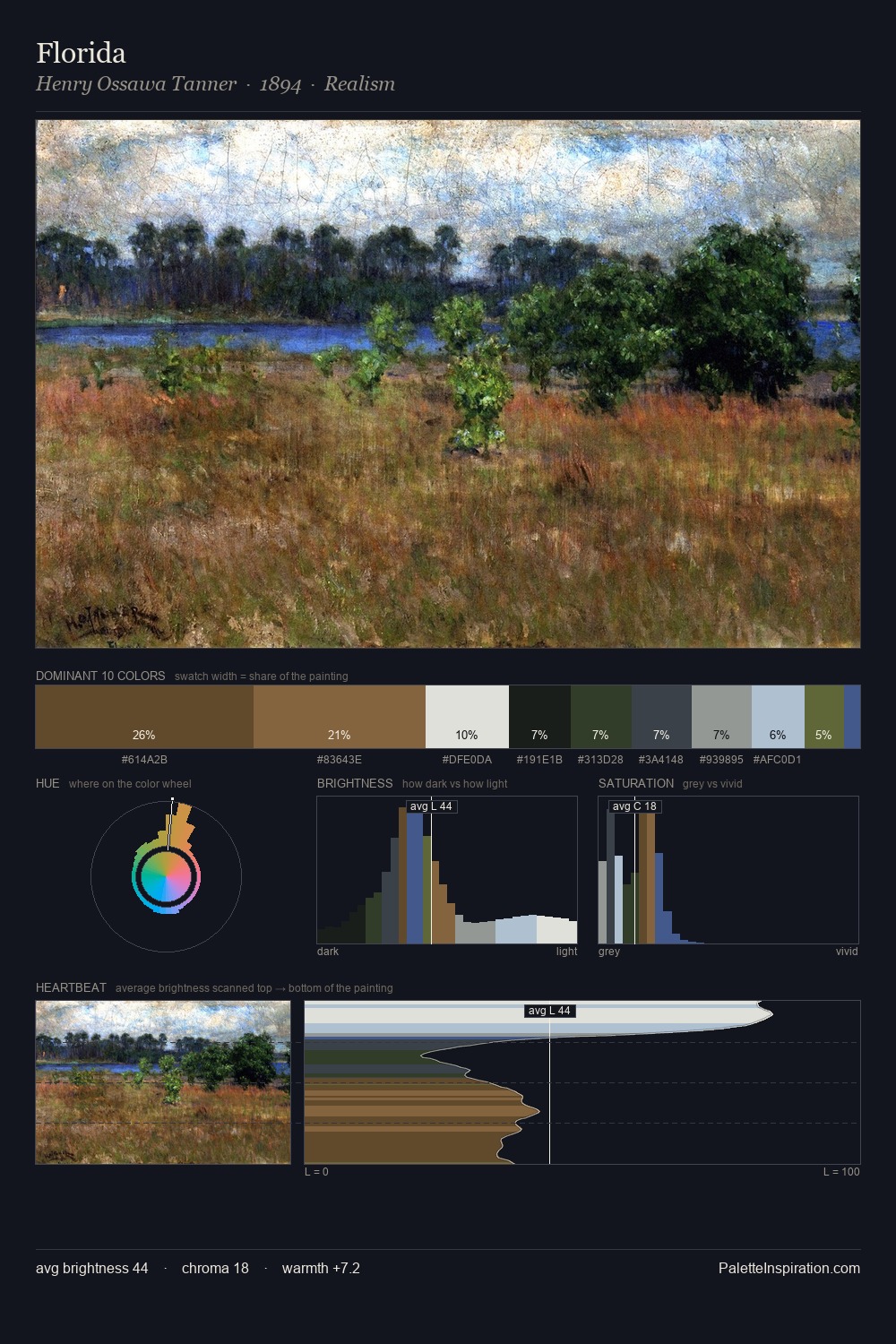Viewport: 896px width, 1344px height.
Task: Click the avg C 18 saturation label
Action: [x=634, y=806]
